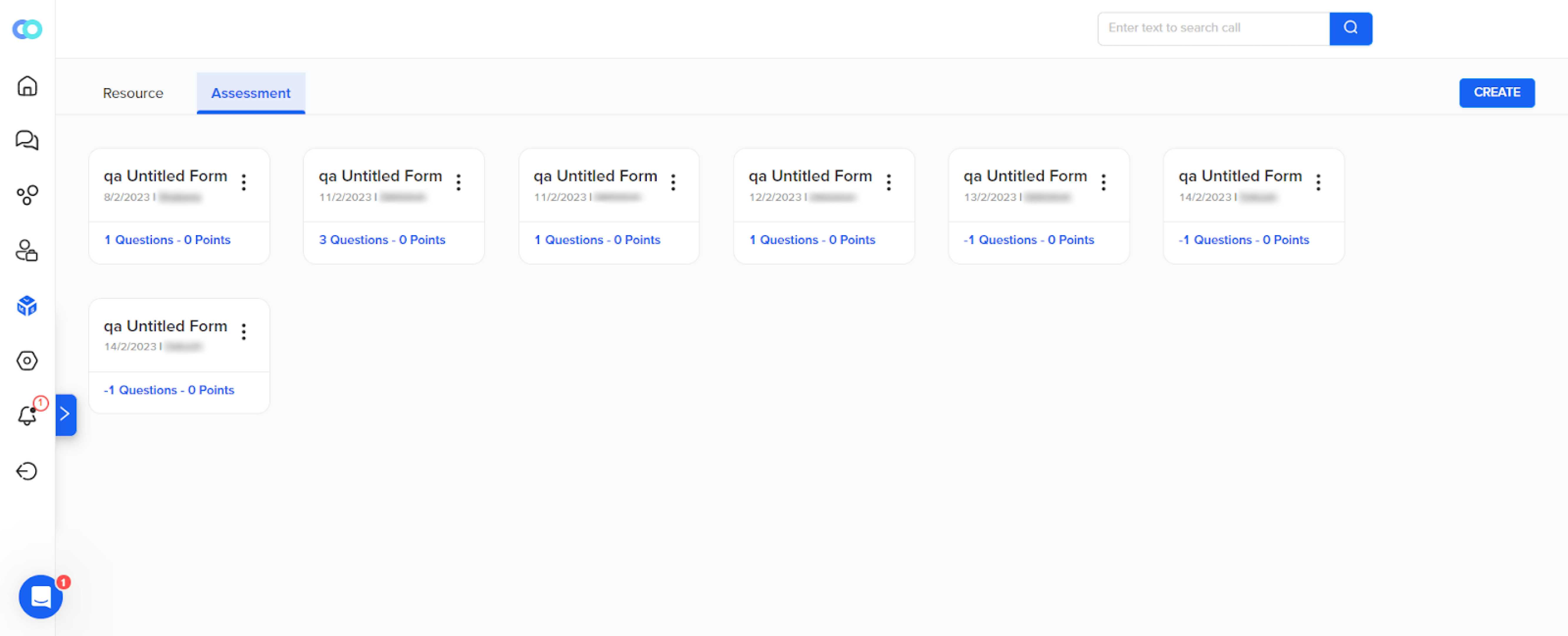The width and height of the screenshot is (1568, 636).
Task: Open the user and lock roles icon
Action: pos(27,250)
